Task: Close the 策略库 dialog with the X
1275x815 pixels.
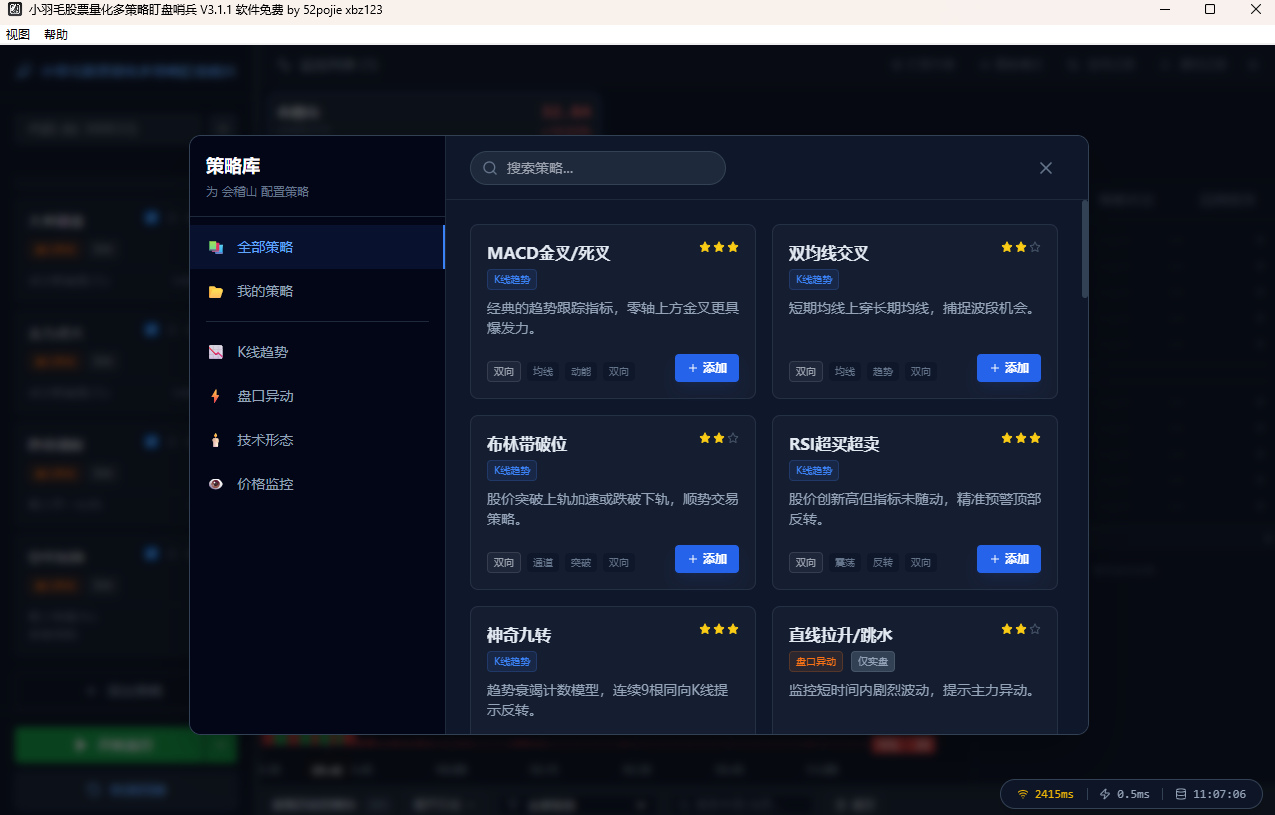Action: point(1046,168)
